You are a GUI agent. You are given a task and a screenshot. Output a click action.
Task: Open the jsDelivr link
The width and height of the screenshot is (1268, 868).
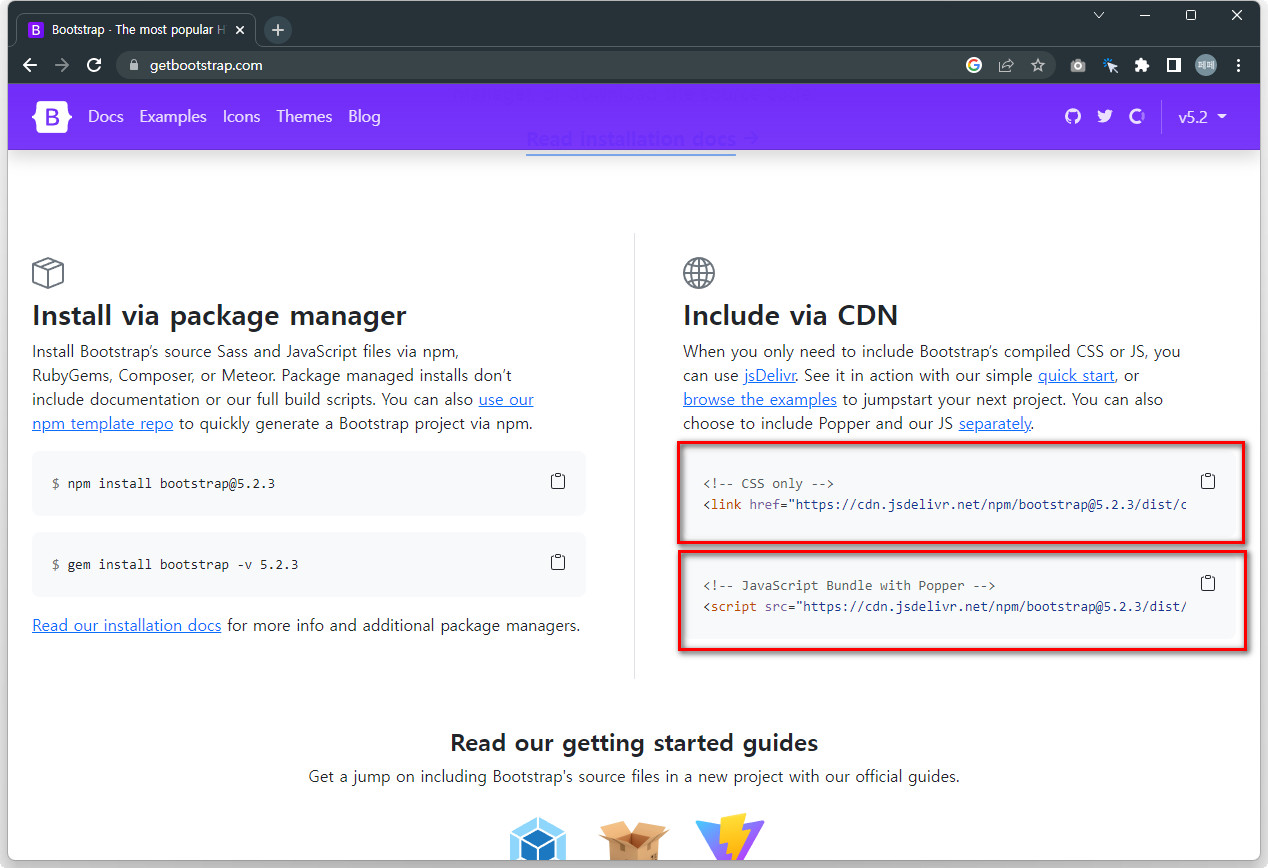coord(770,375)
